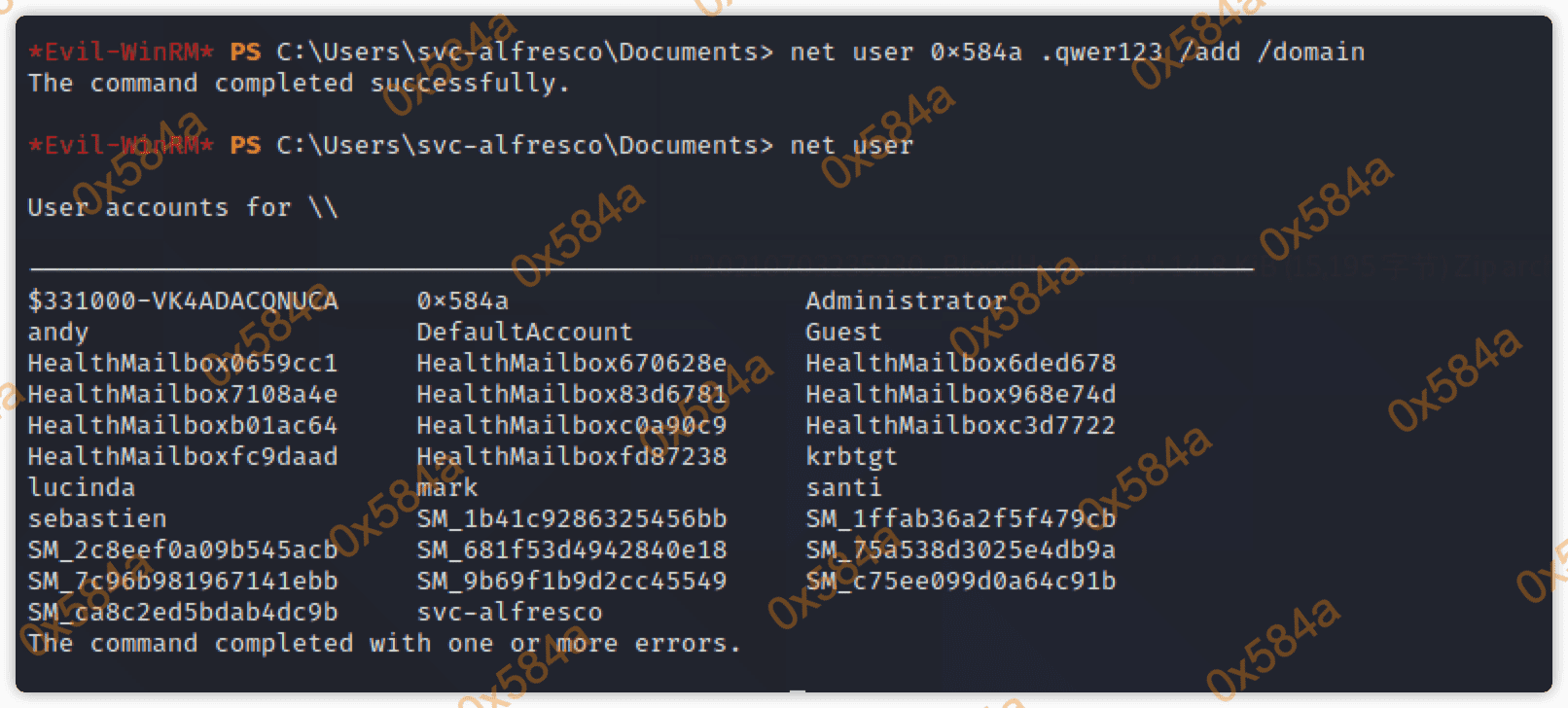
Task: Click the DefaultAccount entry
Action: (524, 332)
